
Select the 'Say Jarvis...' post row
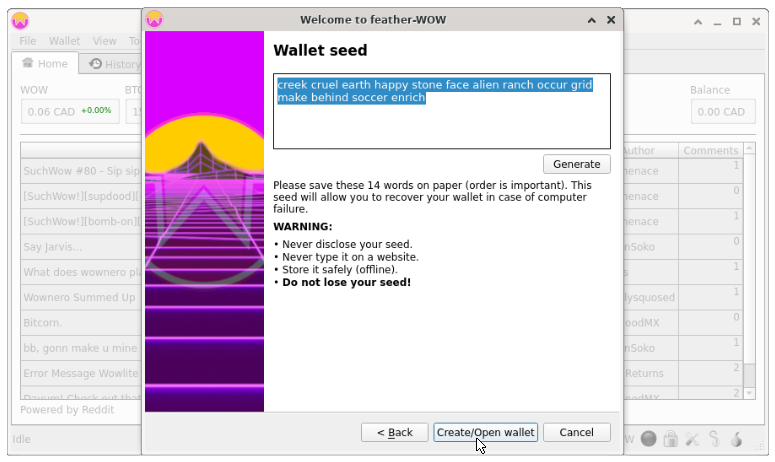82,247
